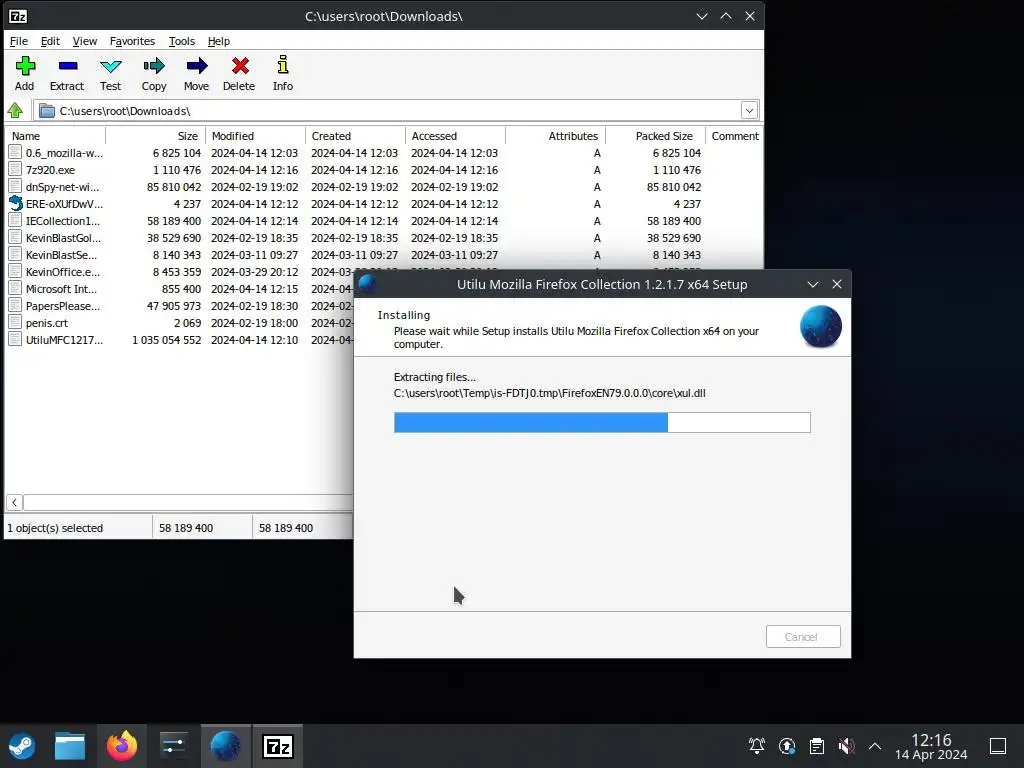Image resolution: width=1024 pixels, height=768 pixels.
Task: Click the 1 object(s) selected status text
Action: click(x=56, y=528)
